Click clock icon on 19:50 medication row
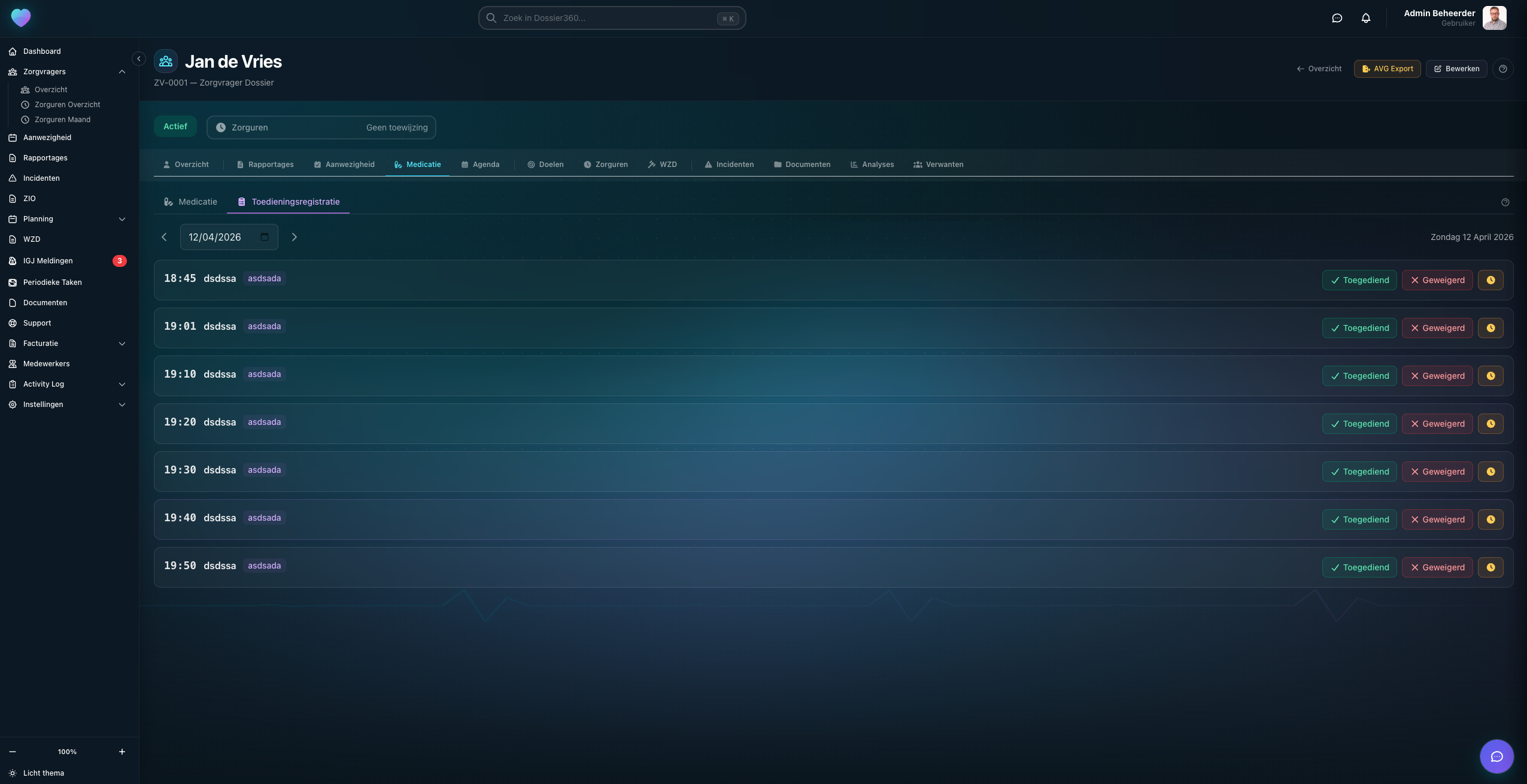Viewport: 1527px width, 784px height. coord(1490,567)
